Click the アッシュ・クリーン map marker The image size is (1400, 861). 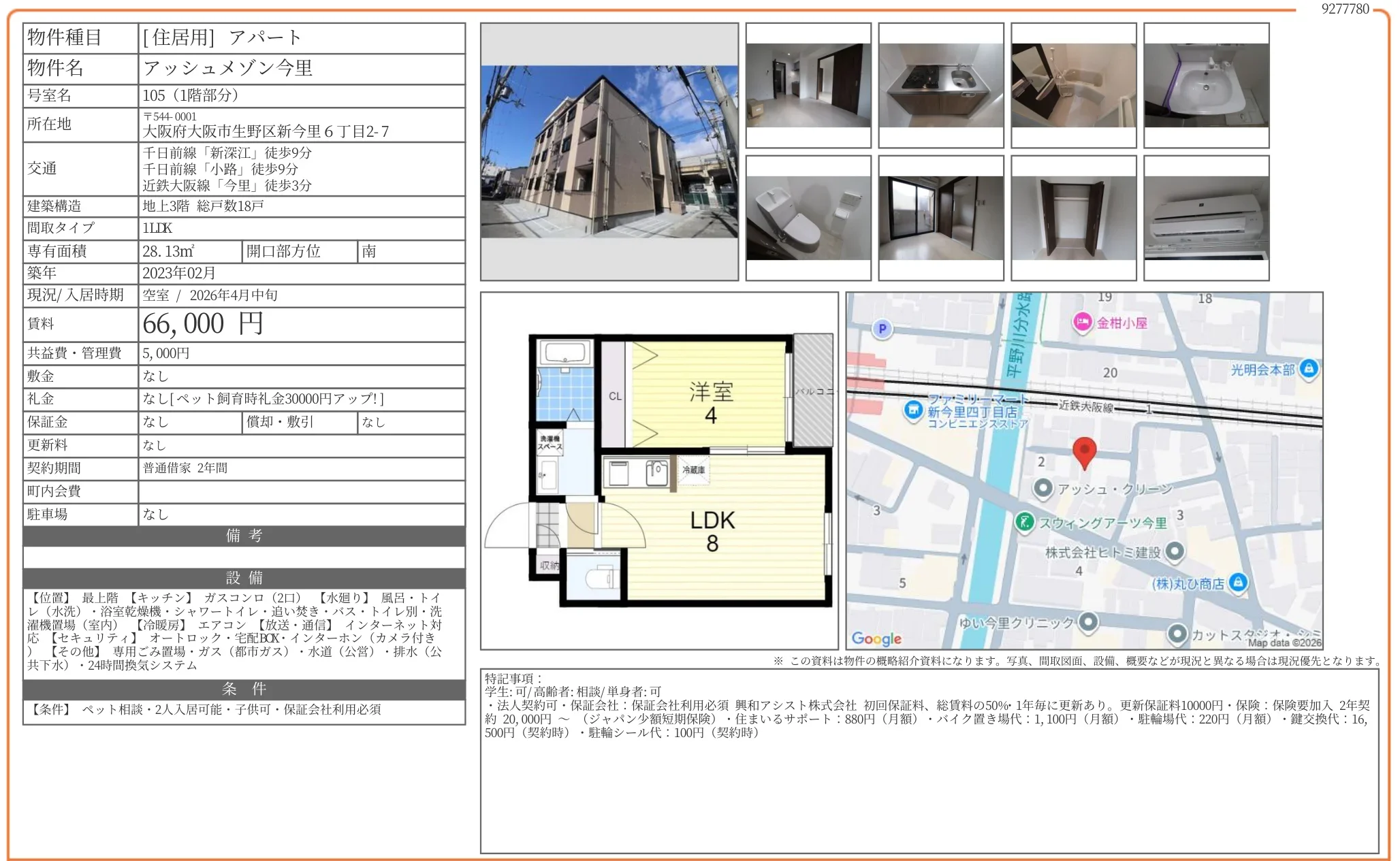1043,488
